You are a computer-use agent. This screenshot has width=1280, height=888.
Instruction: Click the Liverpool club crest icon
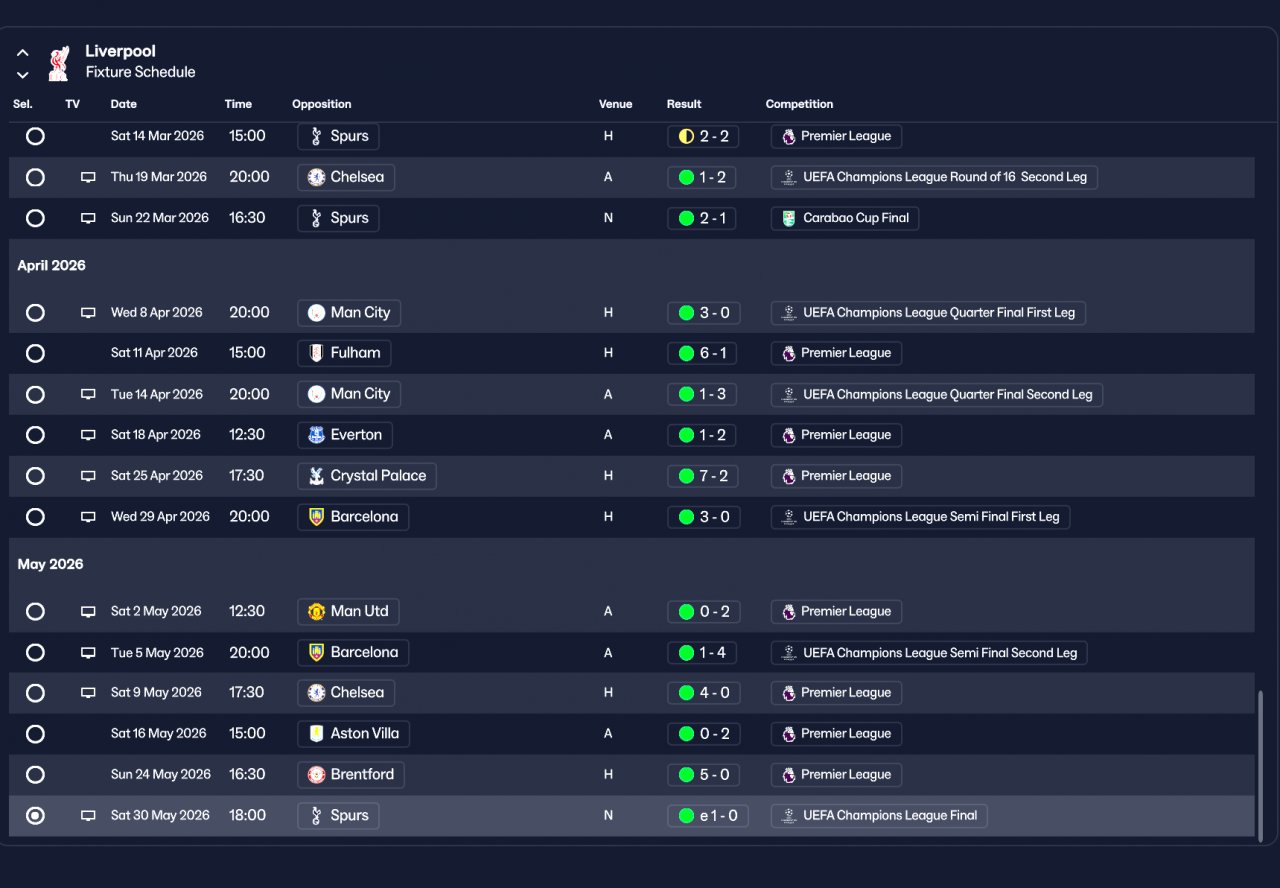click(59, 62)
